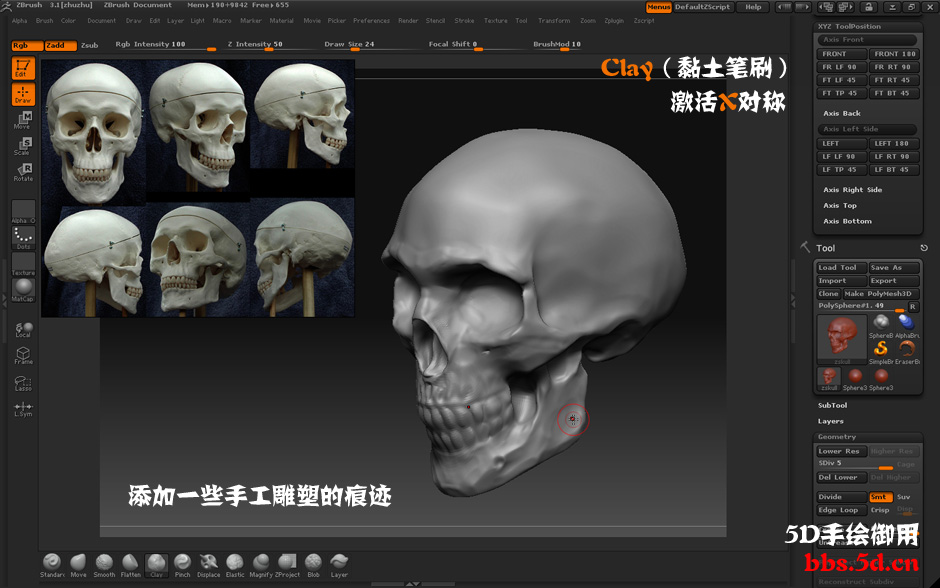940x588 pixels.
Task: Toggle the Crisp edges option
Action: tap(880, 510)
